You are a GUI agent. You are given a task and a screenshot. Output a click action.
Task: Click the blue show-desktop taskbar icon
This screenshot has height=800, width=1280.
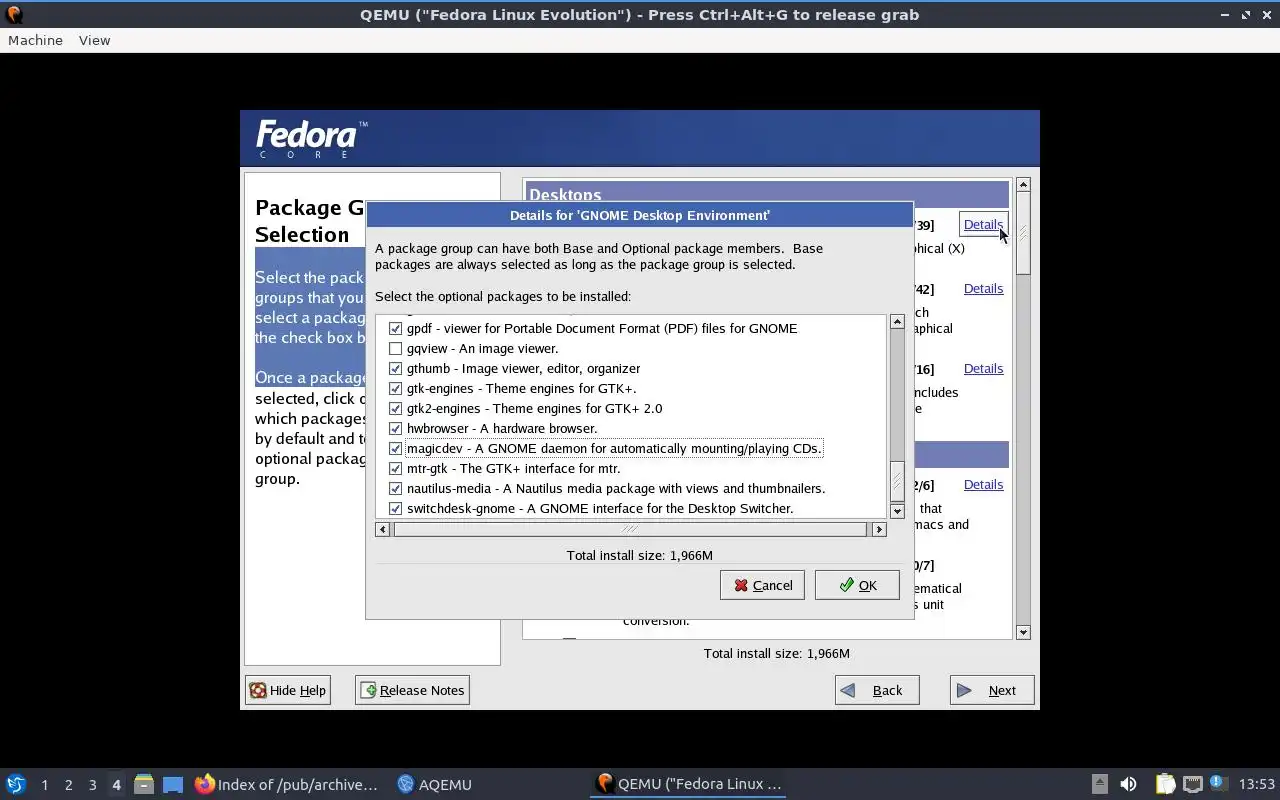173,784
